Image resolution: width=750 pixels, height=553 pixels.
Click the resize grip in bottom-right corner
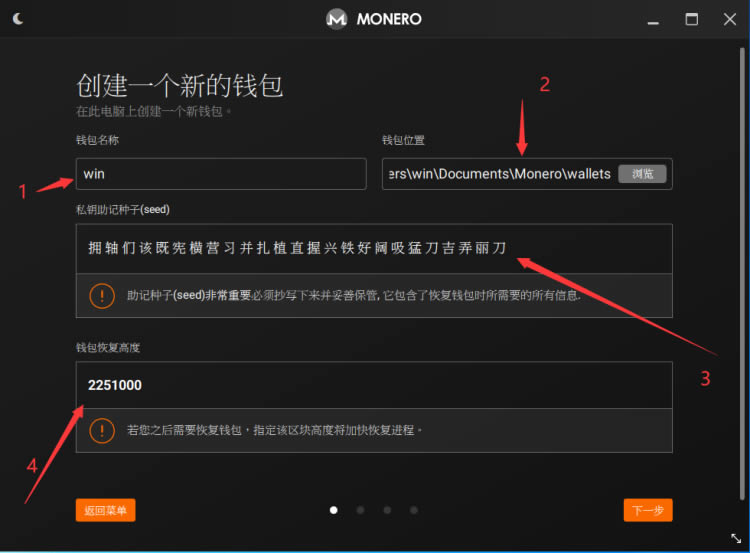736,538
